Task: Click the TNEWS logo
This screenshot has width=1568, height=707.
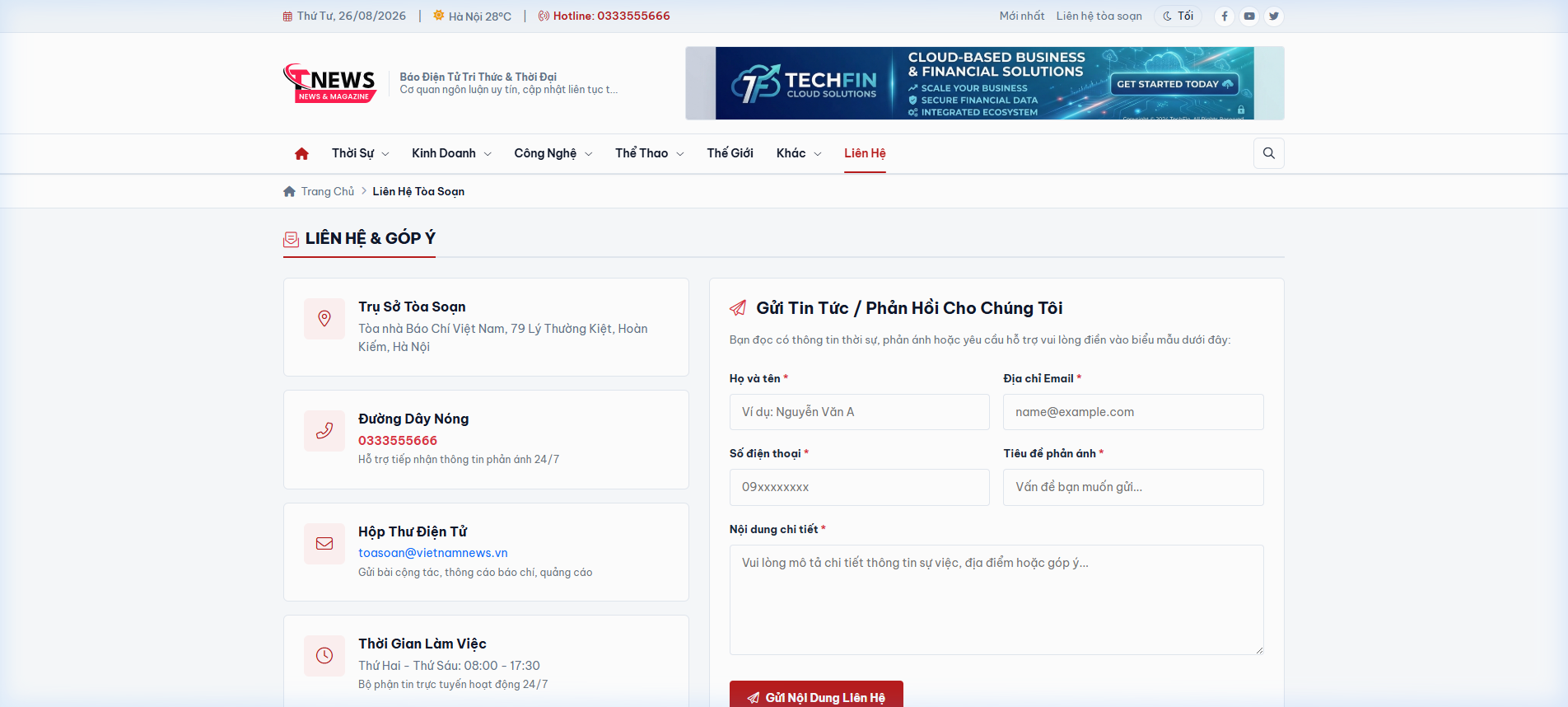Action: point(330,83)
